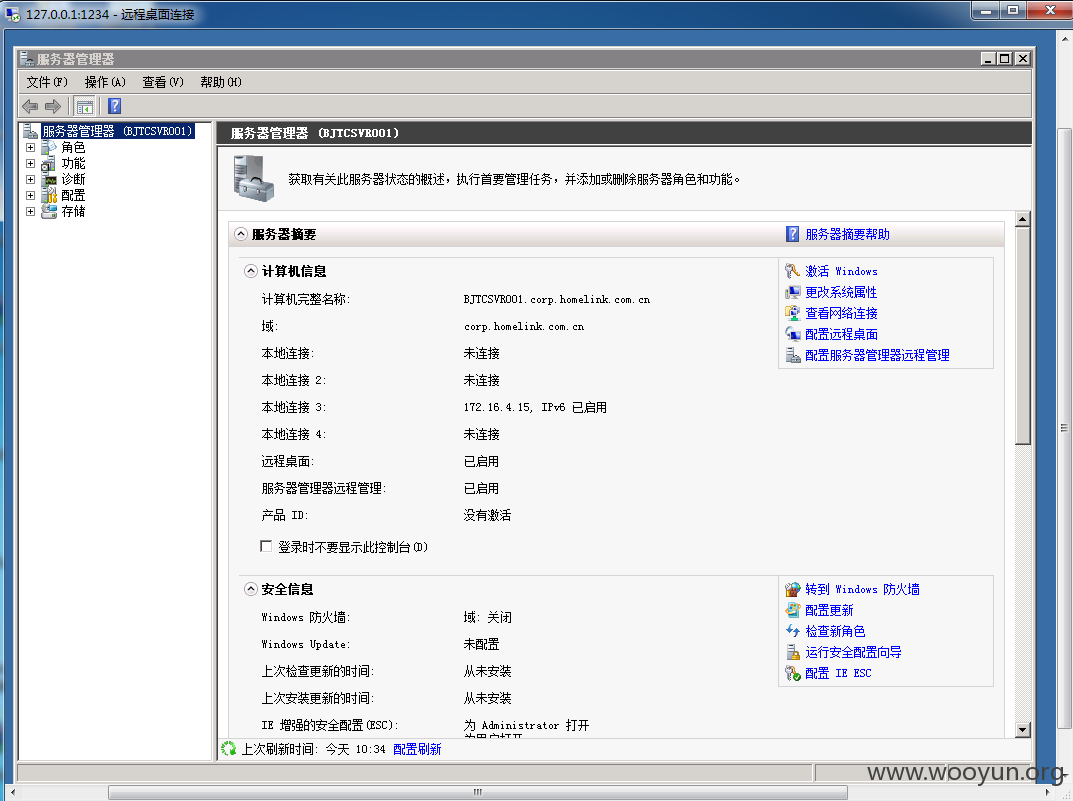Expand the 配置 tree node
Viewport: 1073px width, 801px height.
[x=30, y=196]
